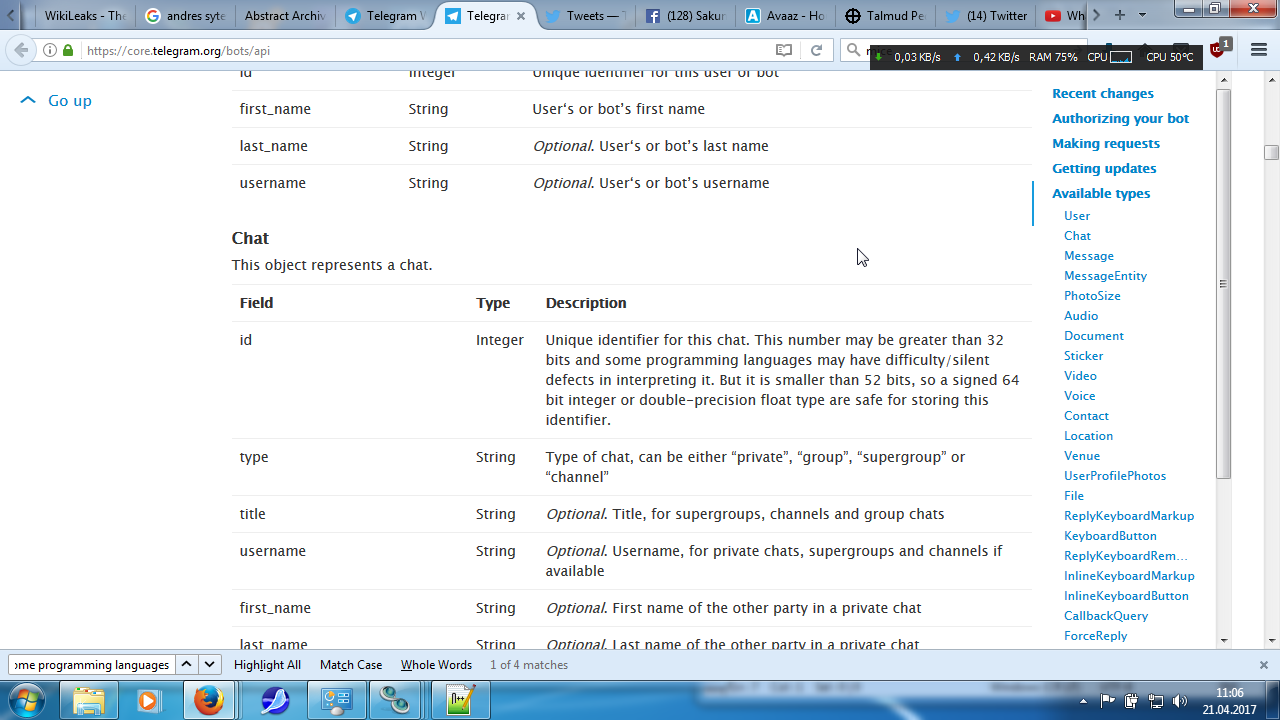This screenshot has width=1280, height=720.
Task: Toggle Highlight All in find bar
Action: coord(267,665)
